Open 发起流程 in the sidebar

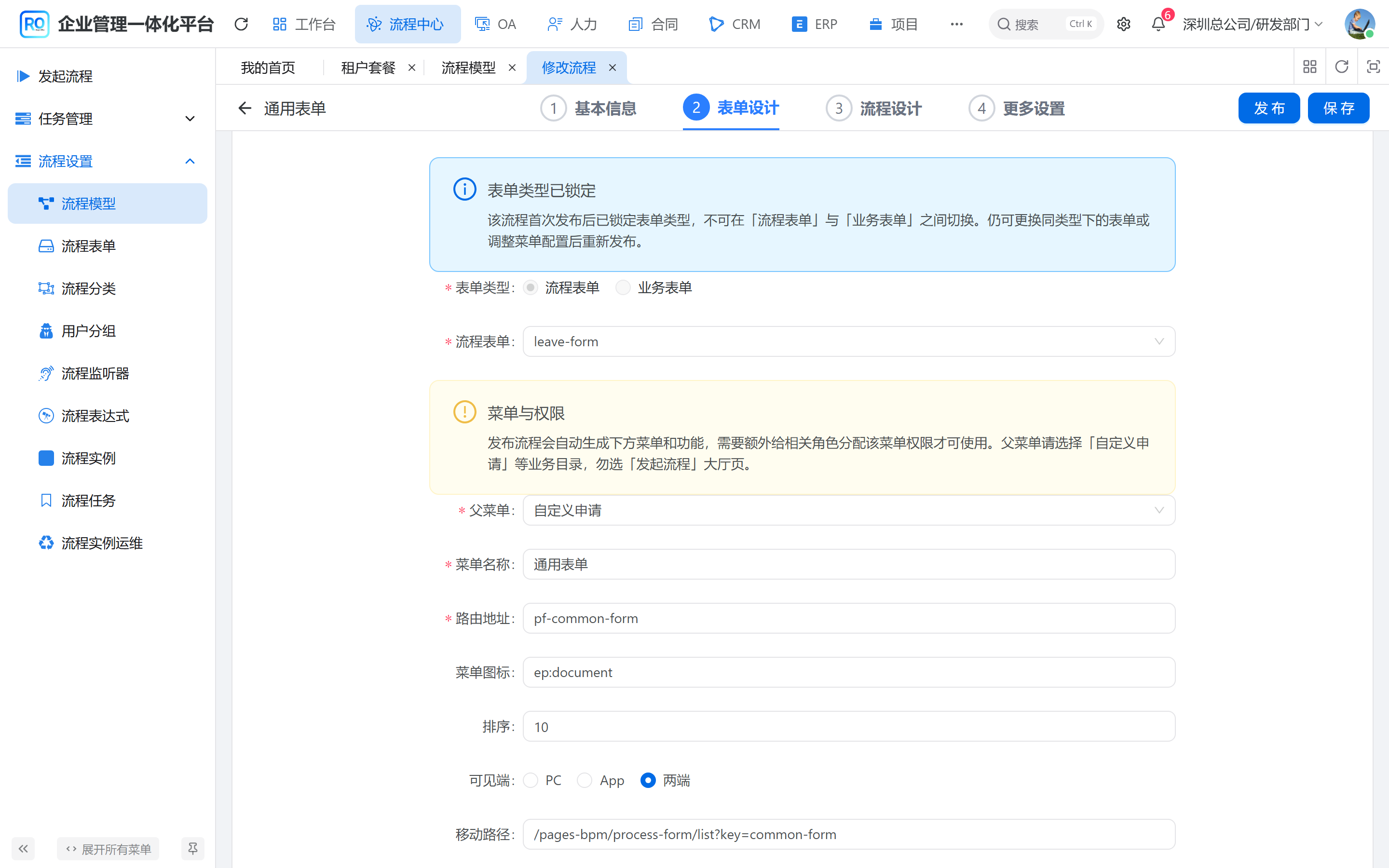point(108,76)
